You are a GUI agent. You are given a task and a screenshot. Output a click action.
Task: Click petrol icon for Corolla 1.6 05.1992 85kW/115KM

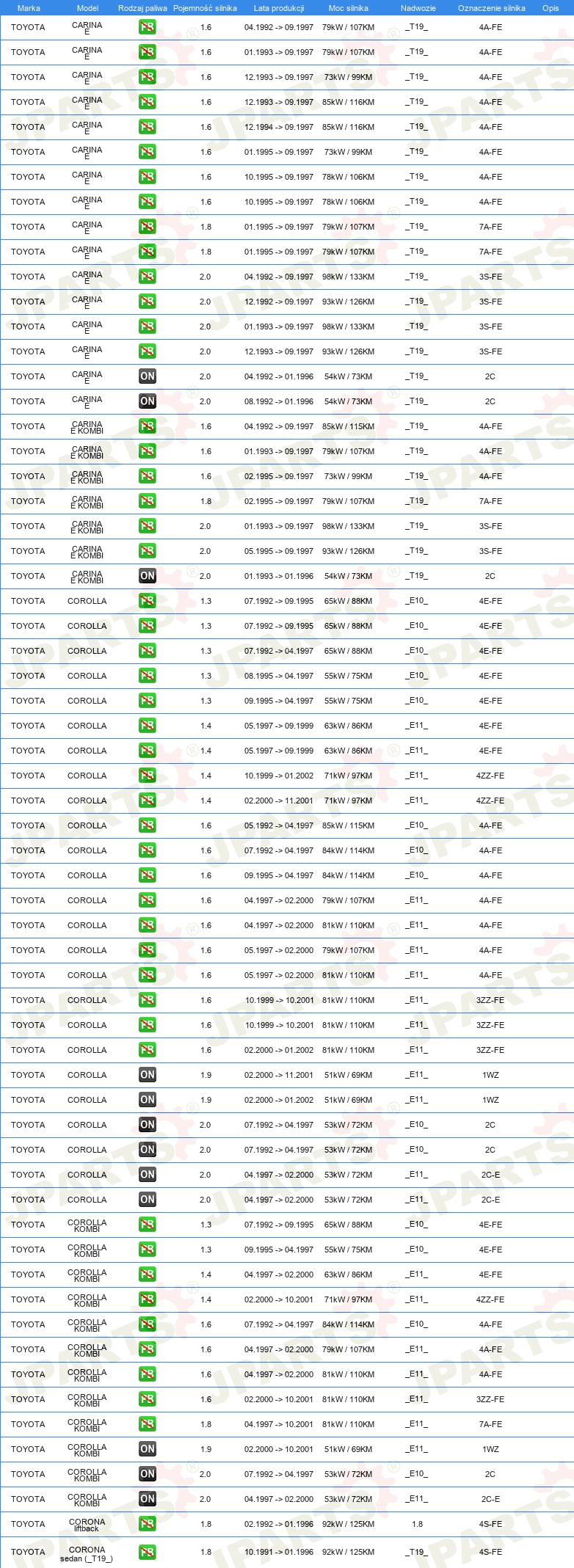click(x=148, y=825)
